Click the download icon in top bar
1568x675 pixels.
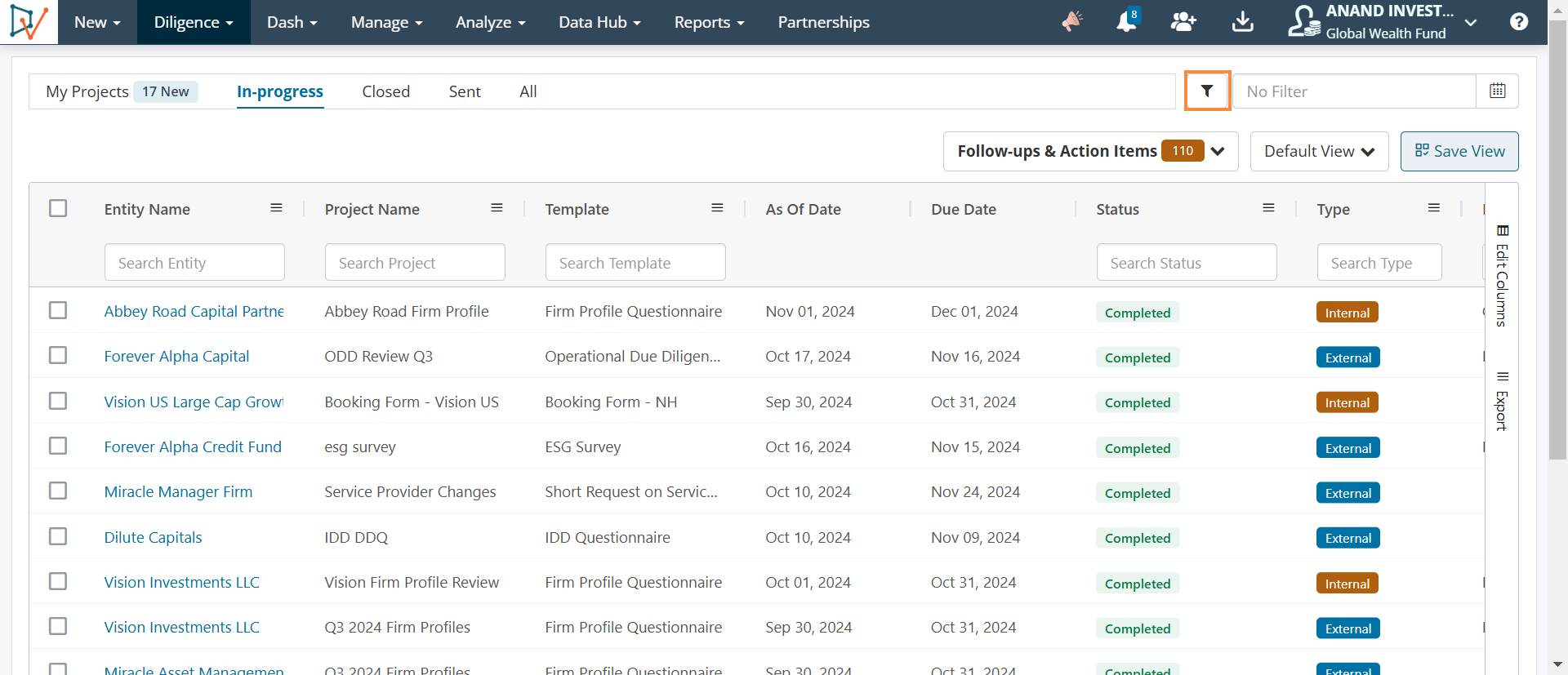click(x=1242, y=22)
